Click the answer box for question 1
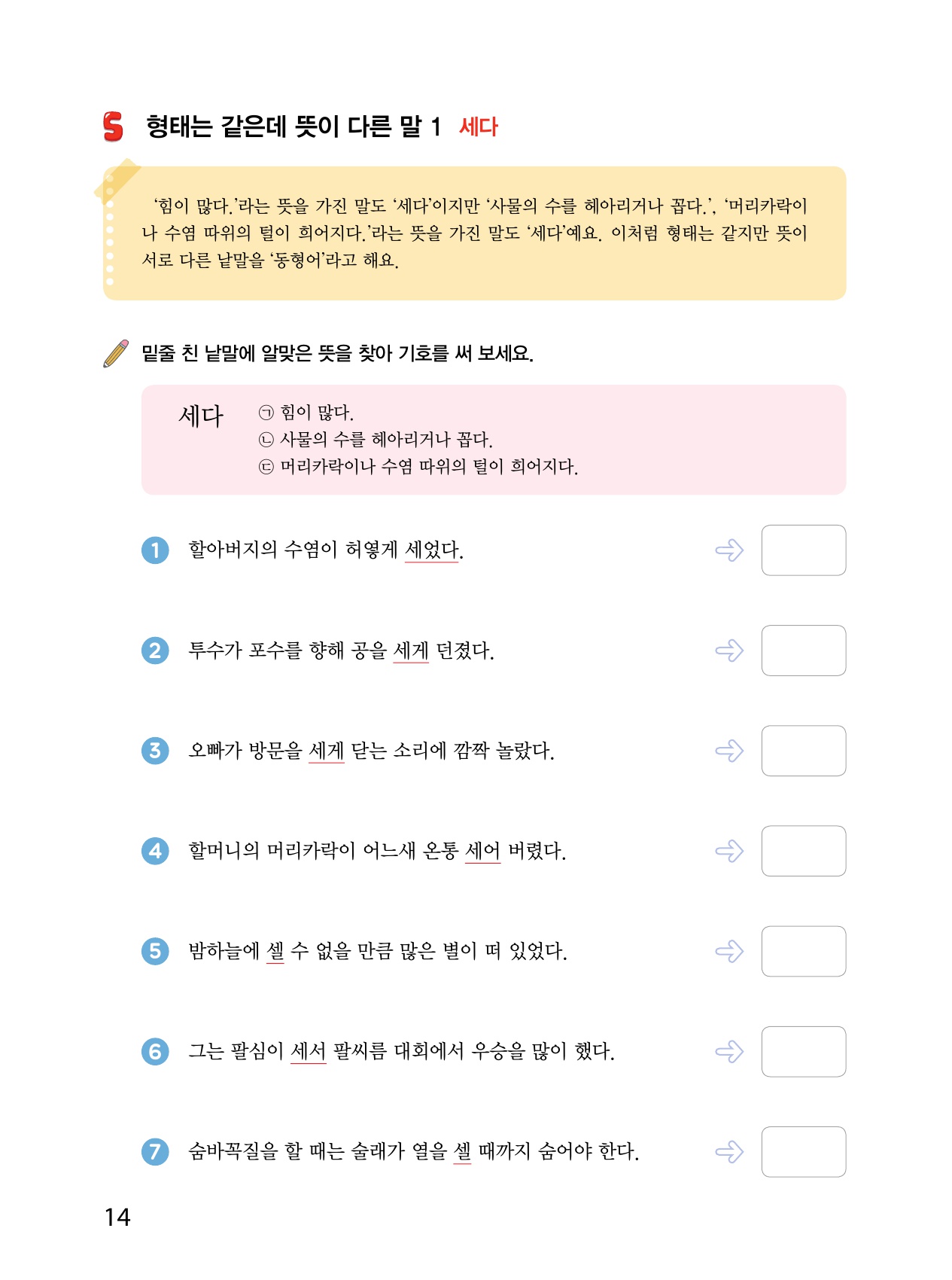Screen dimensions: 952x1280 click(803, 550)
